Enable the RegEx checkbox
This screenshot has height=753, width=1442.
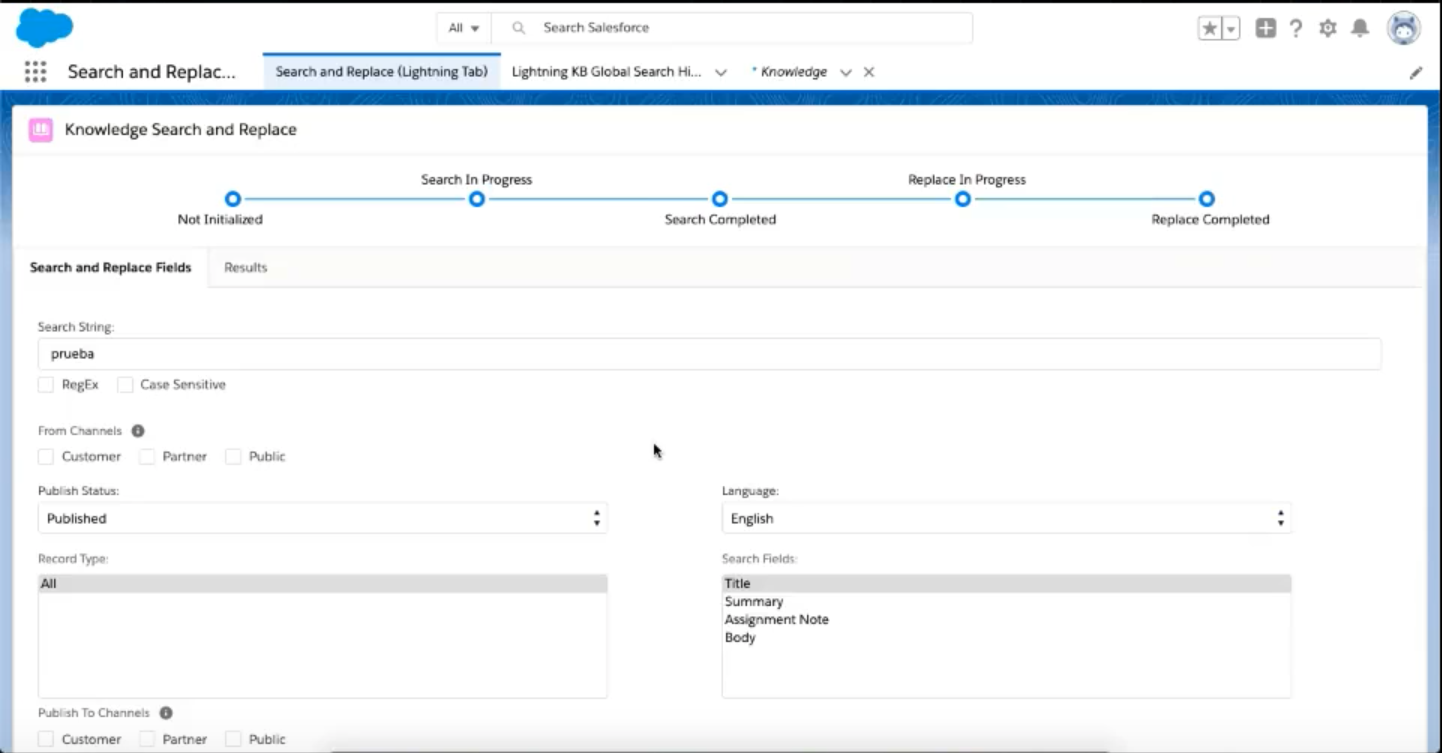[46, 385]
